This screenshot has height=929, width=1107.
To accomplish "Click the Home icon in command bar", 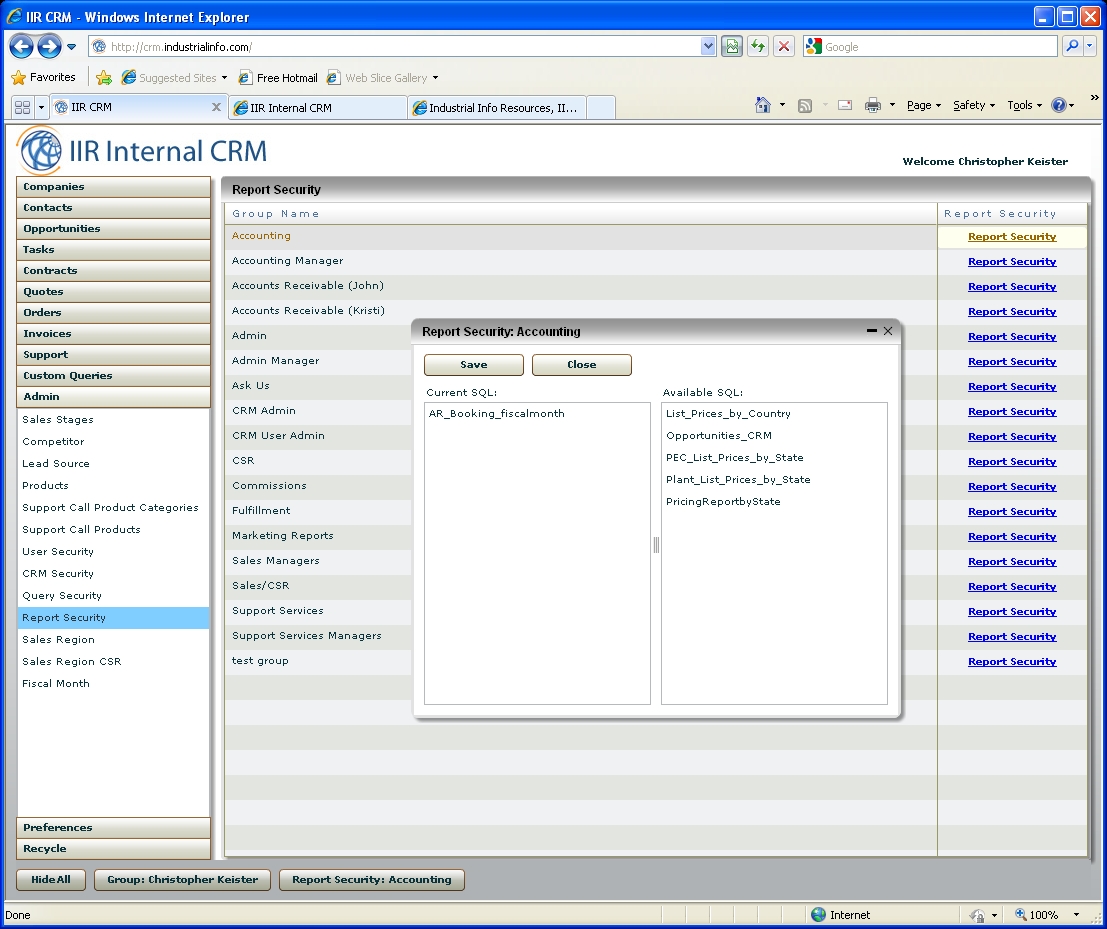I will (763, 105).
